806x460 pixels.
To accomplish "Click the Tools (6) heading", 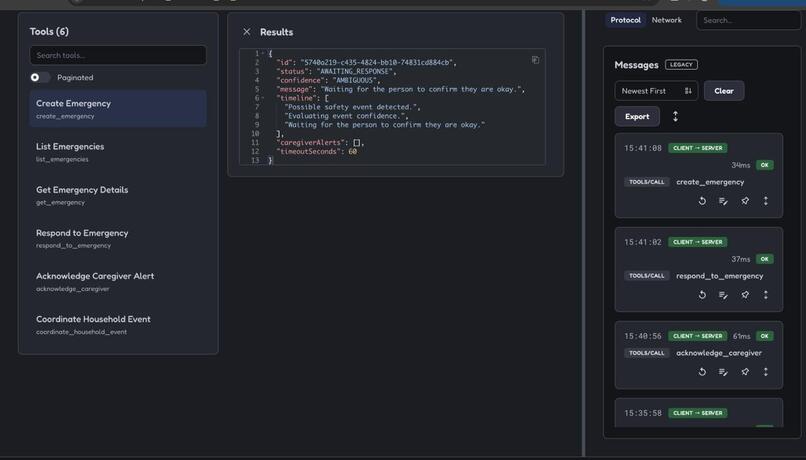I will pos(49,32).
